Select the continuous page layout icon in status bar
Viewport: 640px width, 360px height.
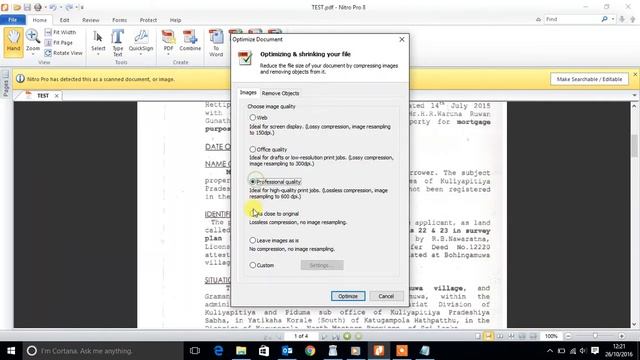[x=488, y=336]
